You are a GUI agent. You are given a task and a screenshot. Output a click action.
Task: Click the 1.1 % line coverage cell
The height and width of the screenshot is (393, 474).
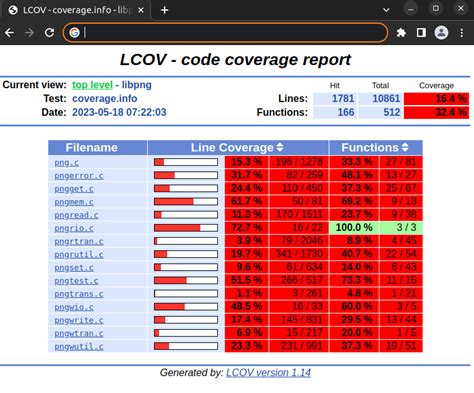(247, 293)
